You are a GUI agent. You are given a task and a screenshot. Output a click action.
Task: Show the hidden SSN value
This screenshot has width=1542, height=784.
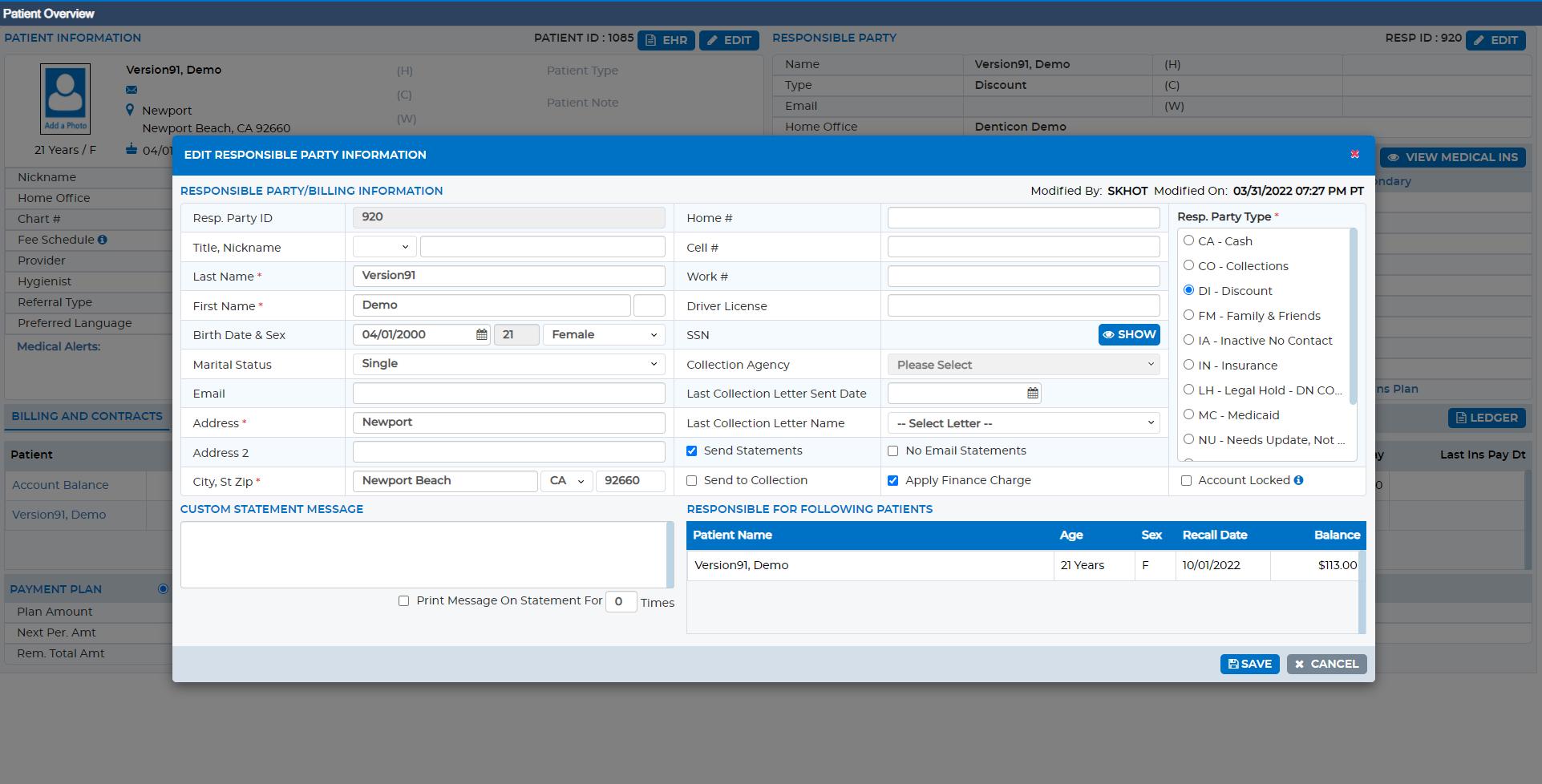[1129, 335]
